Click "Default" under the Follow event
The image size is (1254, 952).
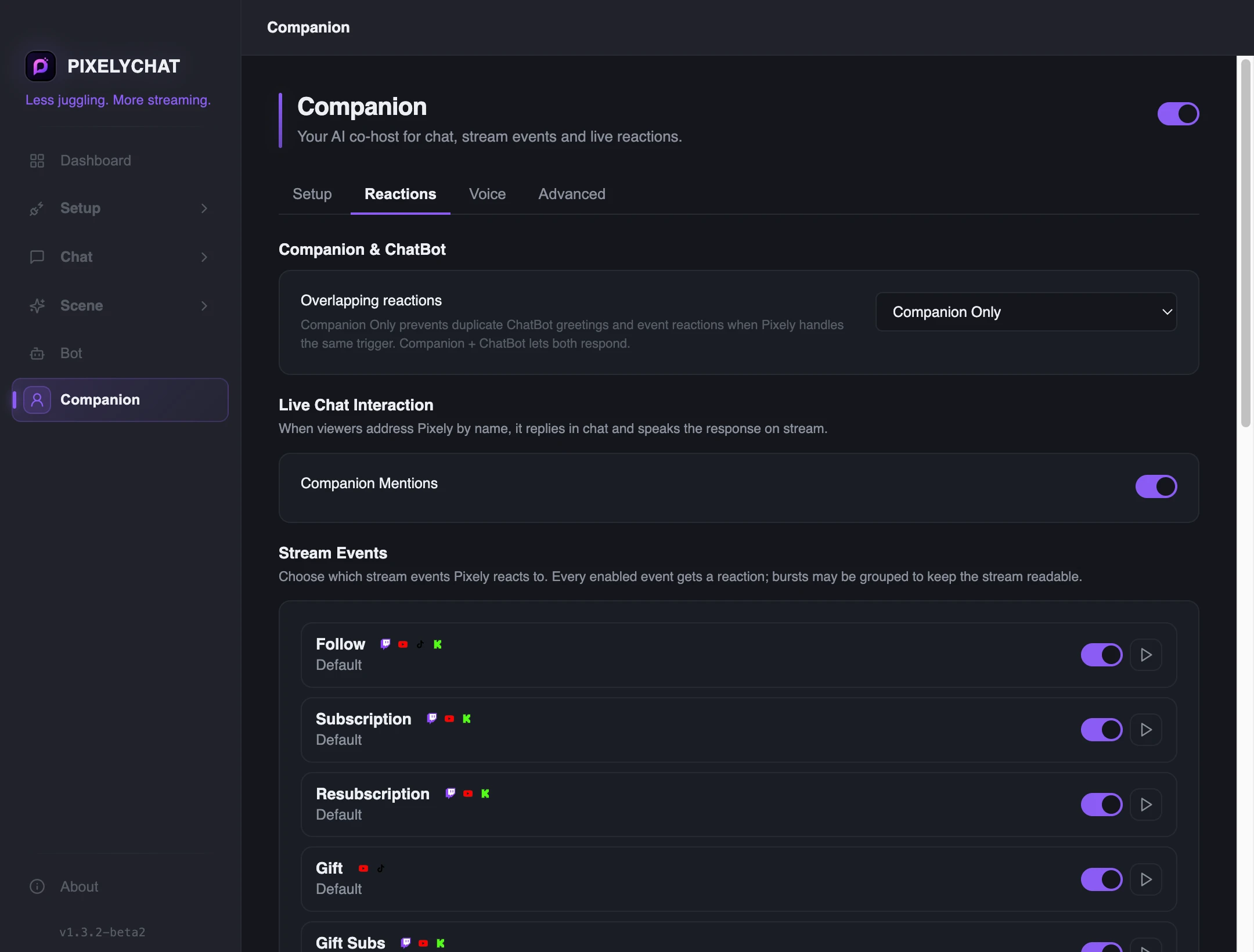pos(338,665)
